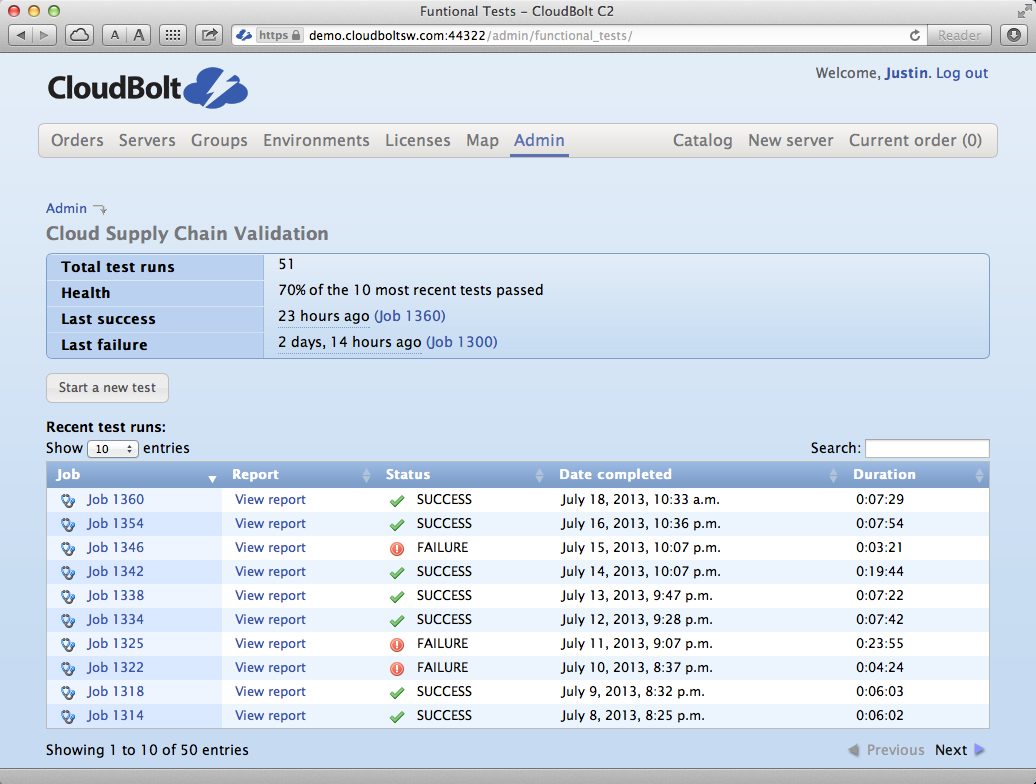
Task: Click the Reader button in address bar
Action: 959,35
